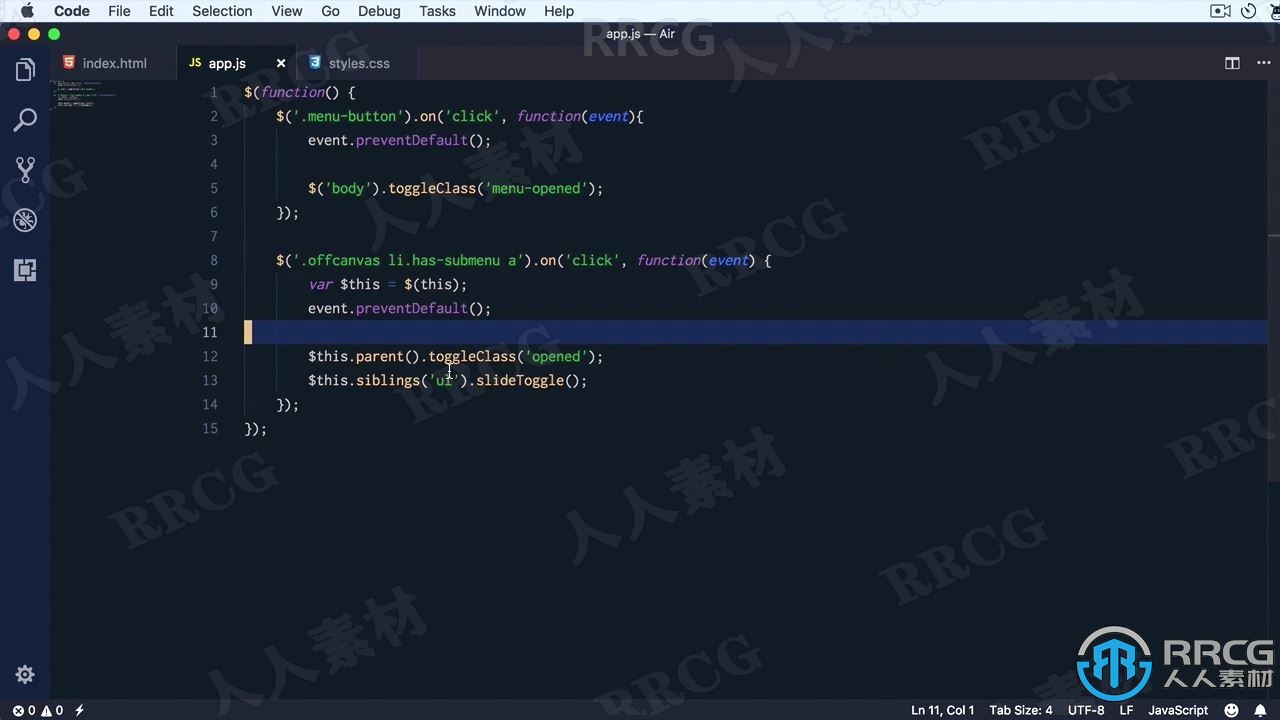This screenshot has width=1280, height=720.
Task: Click the Time Machine menu bar icon
Action: (1248, 11)
